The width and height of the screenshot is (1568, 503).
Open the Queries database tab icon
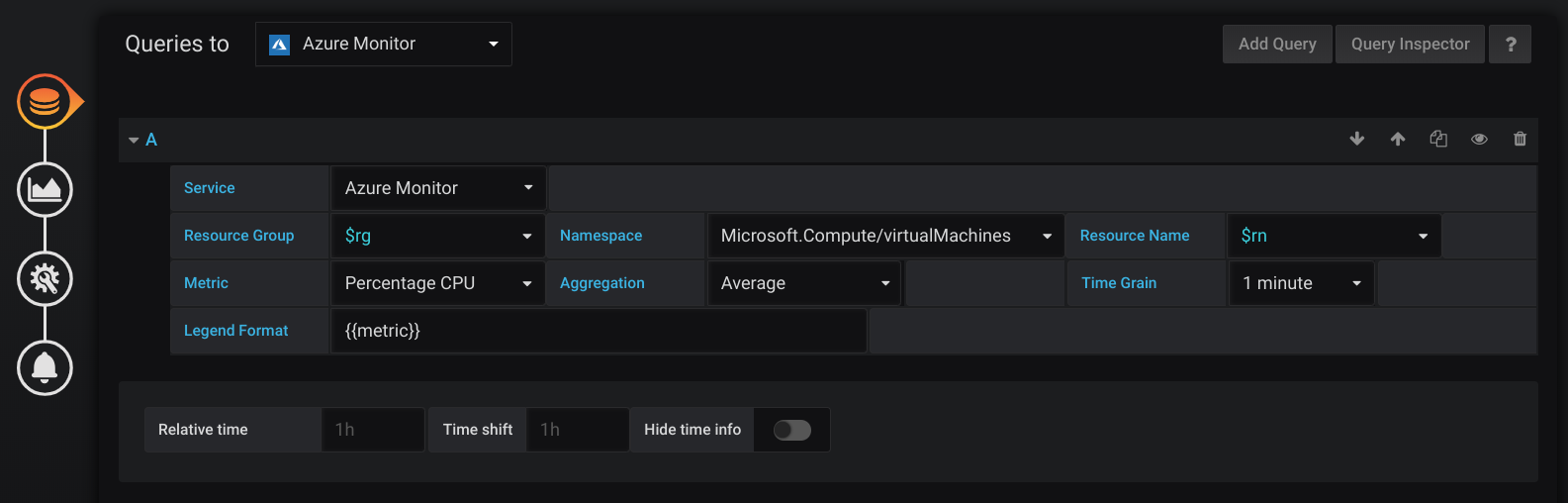tap(45, 101)
